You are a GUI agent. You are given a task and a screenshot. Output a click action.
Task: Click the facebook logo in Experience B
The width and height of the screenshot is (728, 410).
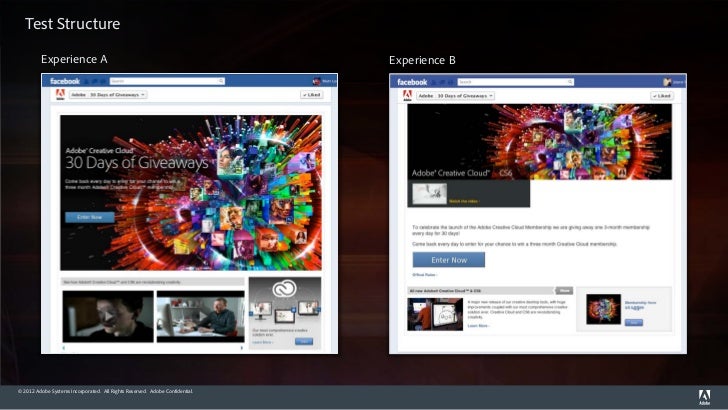pos(412,82)
